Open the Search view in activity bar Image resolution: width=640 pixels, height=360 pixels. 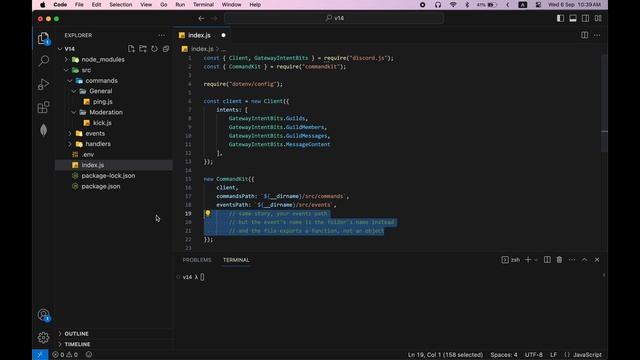(43, 61)
